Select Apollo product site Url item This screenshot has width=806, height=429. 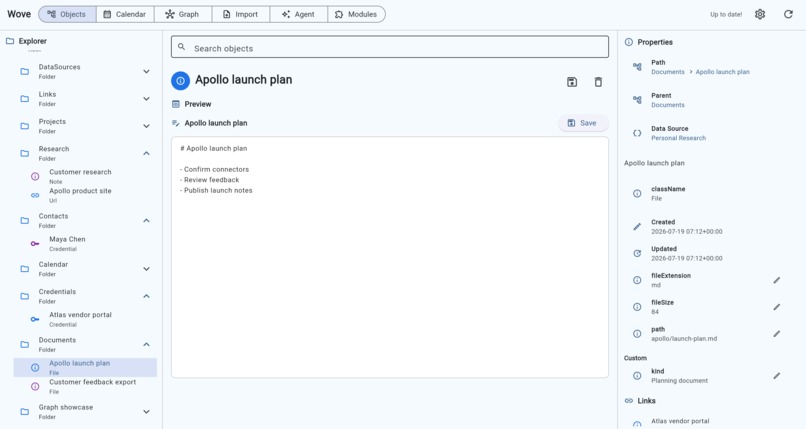point(85,195)
